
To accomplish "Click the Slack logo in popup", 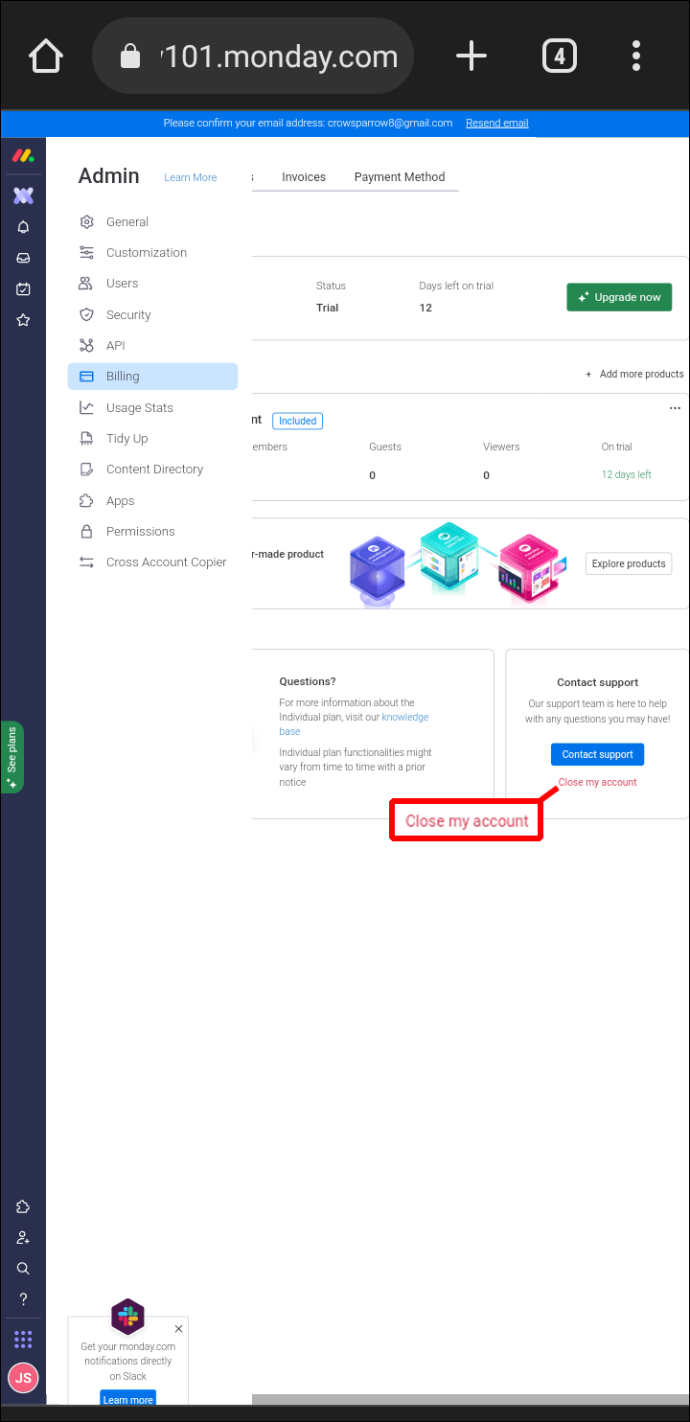I will [x=128, y=1316].
